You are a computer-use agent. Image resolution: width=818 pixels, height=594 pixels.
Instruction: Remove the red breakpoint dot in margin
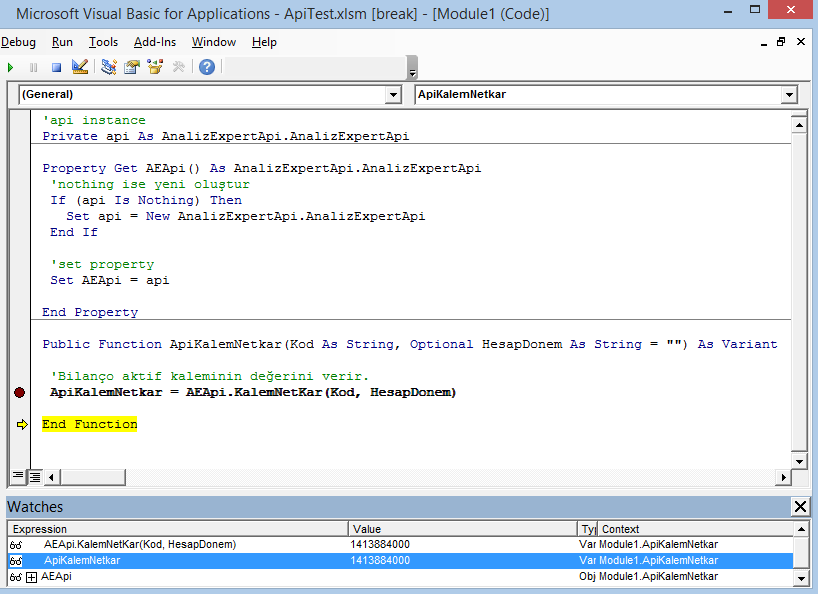coord(19,393)
